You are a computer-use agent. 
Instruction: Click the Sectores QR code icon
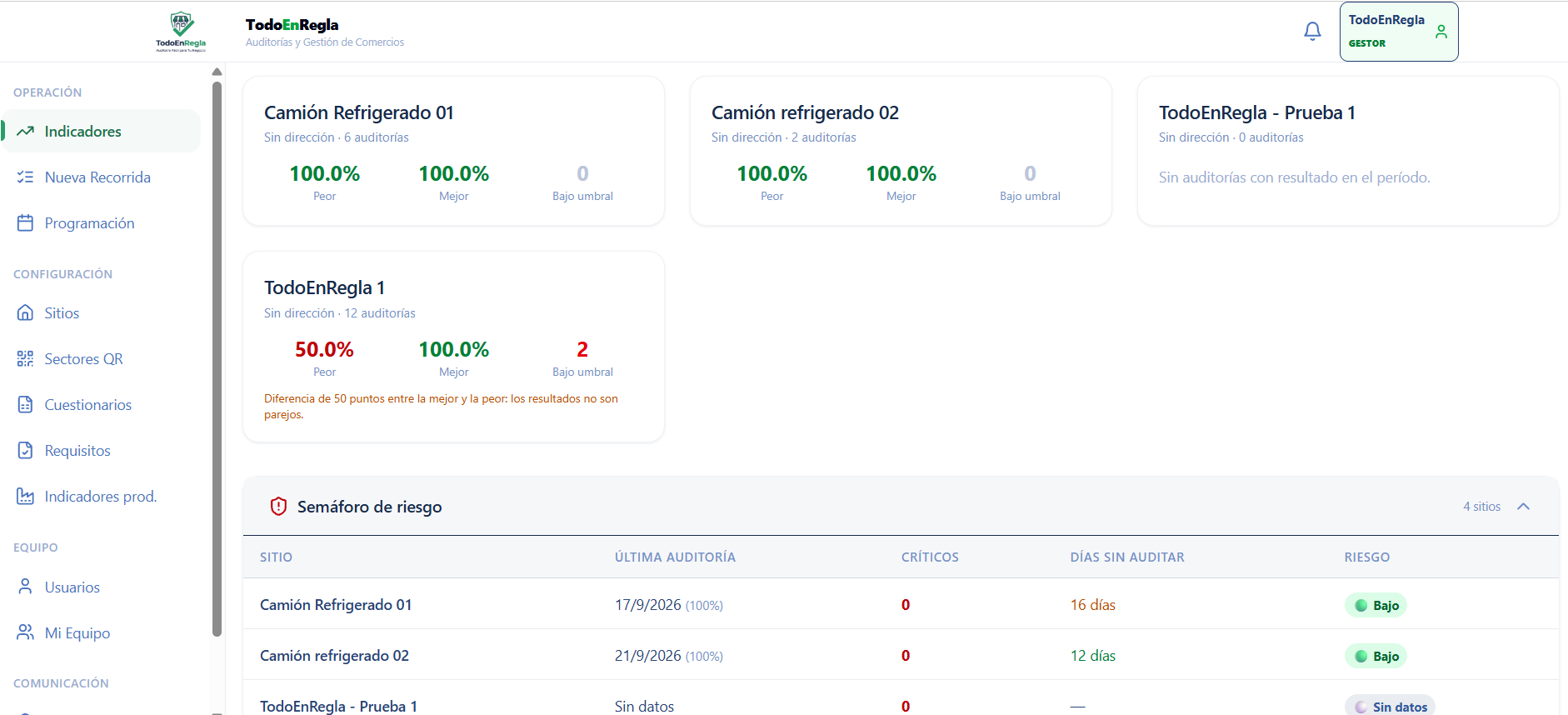click(x=25, y=359)
